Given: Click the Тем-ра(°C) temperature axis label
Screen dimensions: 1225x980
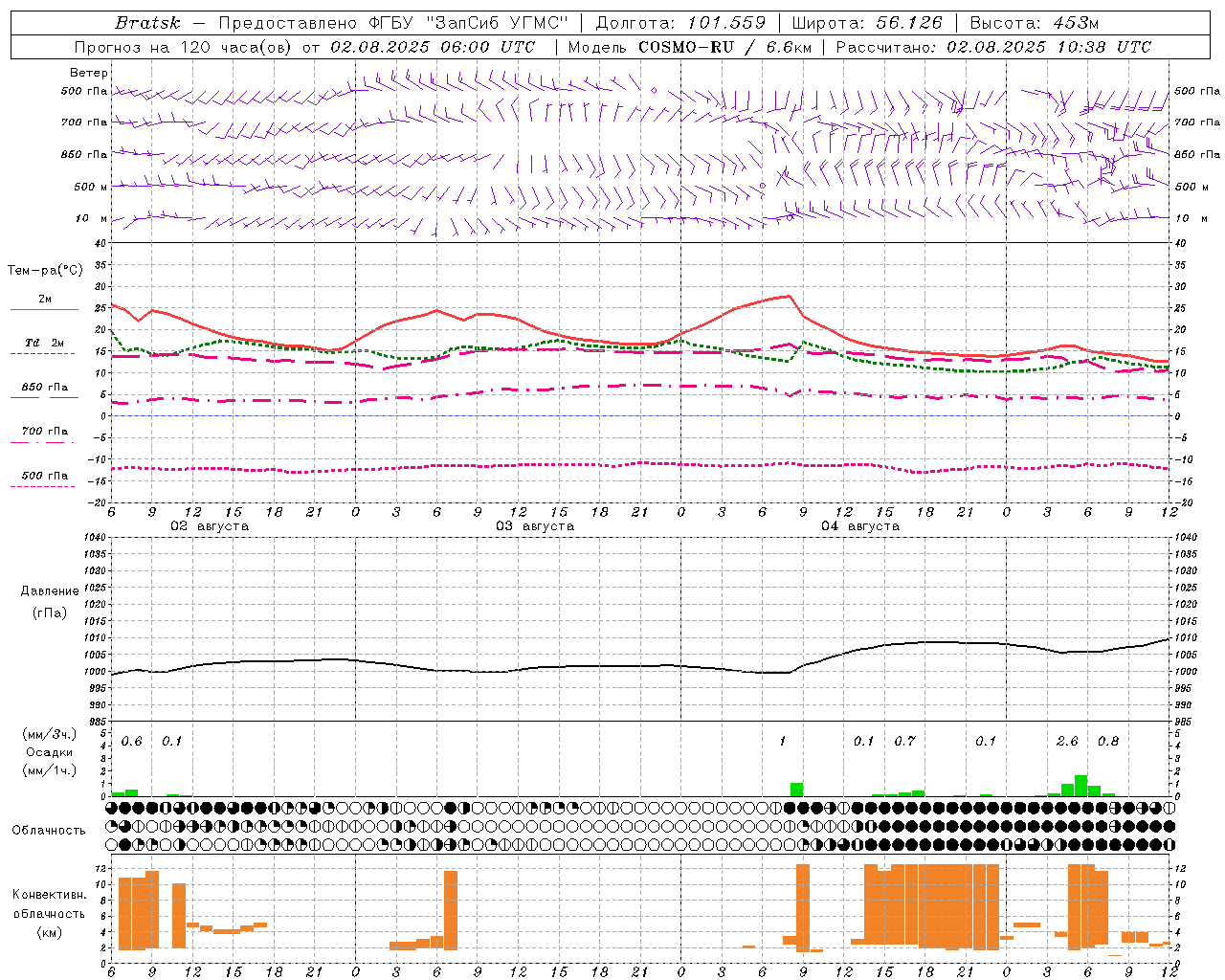Looking at the screenshot, I should pyautogui.click(x=45, y=271).
